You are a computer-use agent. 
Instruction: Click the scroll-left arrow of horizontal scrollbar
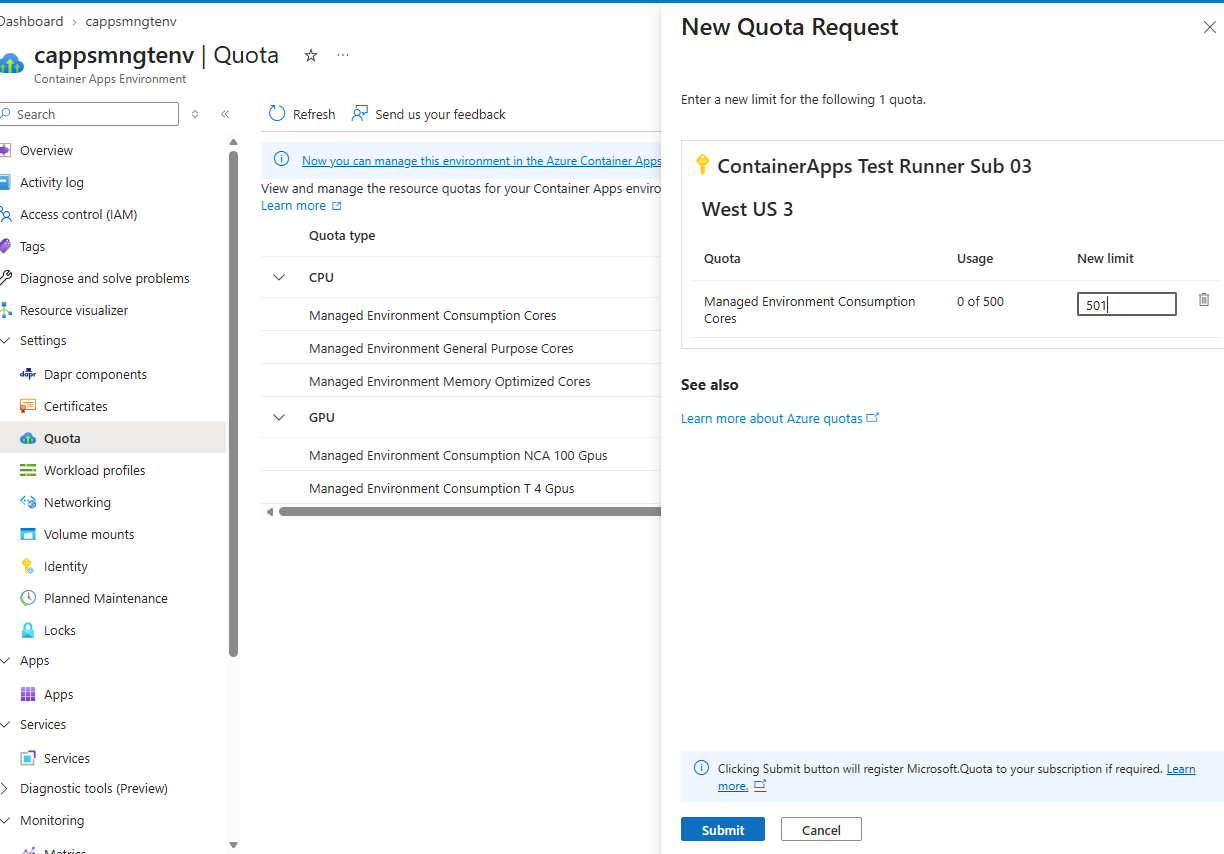[269, 511]
